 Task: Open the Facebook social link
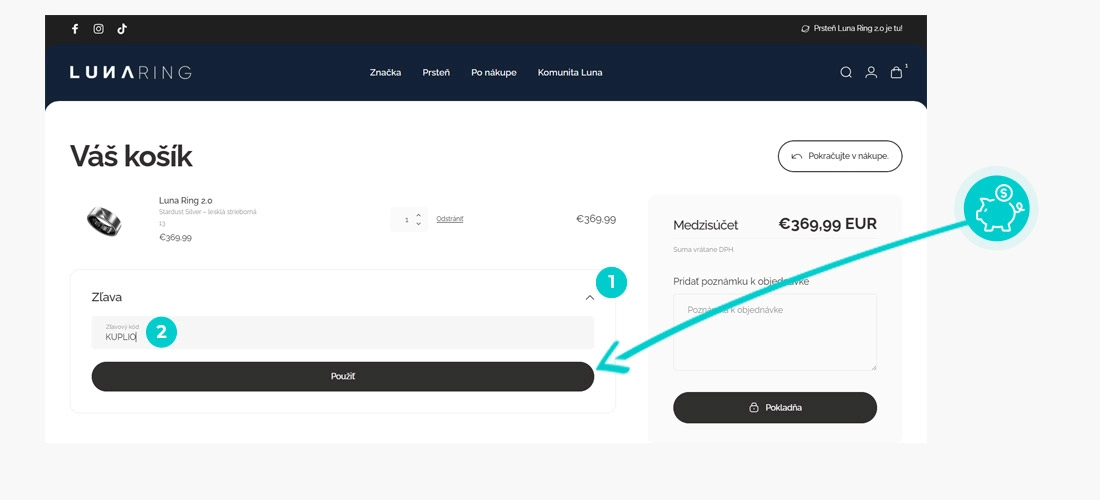pos(75,29)
